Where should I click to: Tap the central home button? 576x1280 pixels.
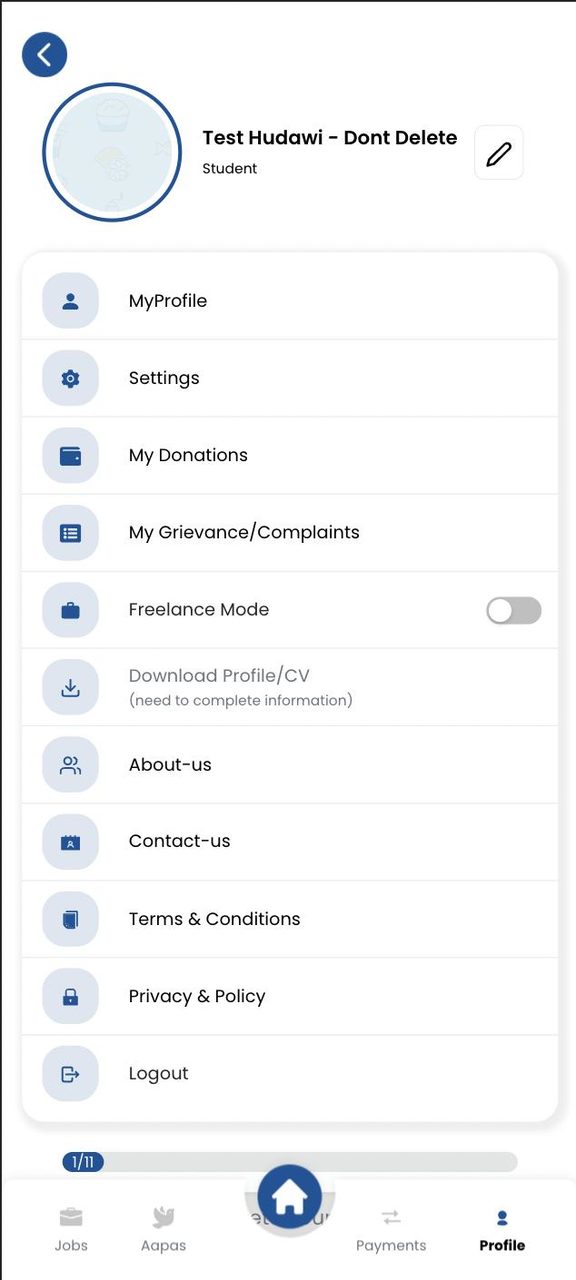[290, 1196]
